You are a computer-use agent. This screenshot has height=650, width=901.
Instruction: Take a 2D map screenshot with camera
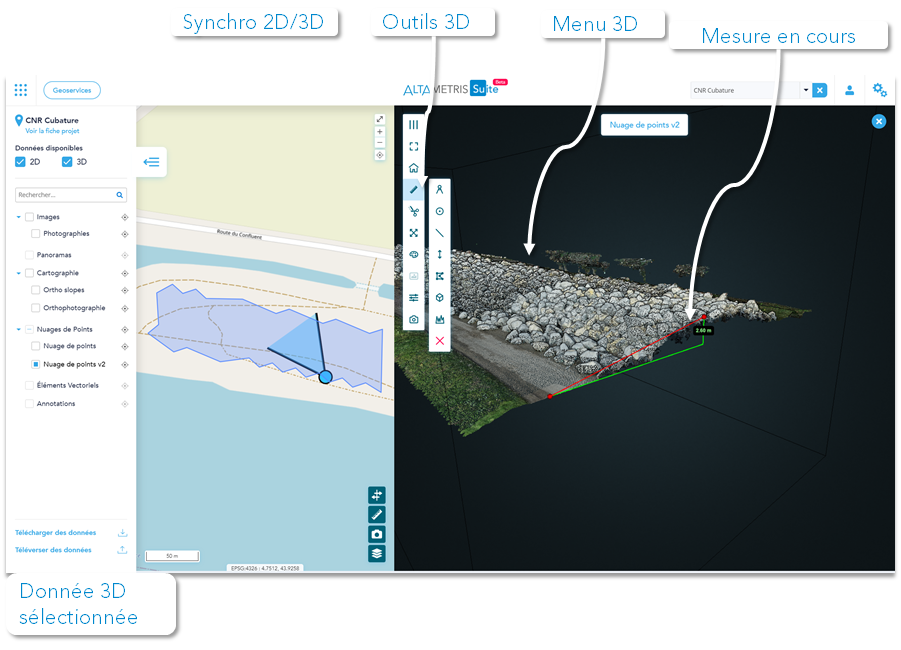[377, 534]
